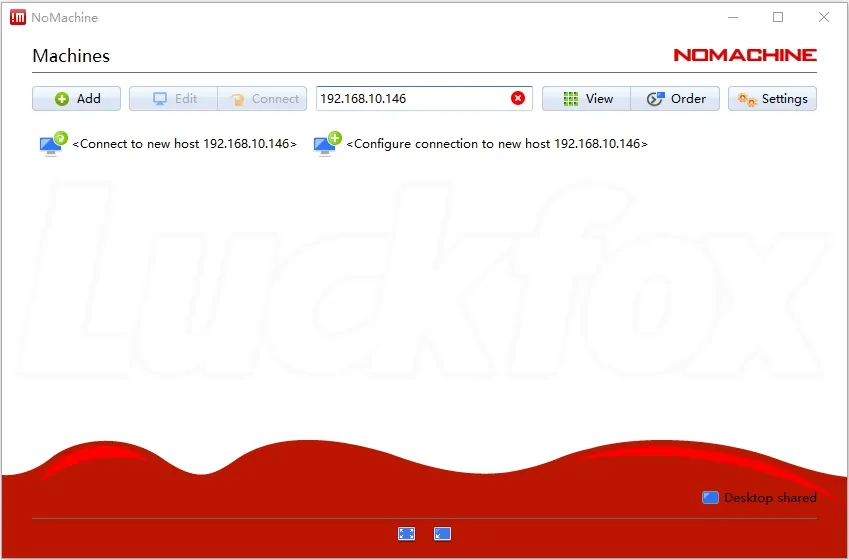Click the 'Connect to new host 192.168.10.146' text
The width and height of the screenshot is (849, 560).
[184, 144]
